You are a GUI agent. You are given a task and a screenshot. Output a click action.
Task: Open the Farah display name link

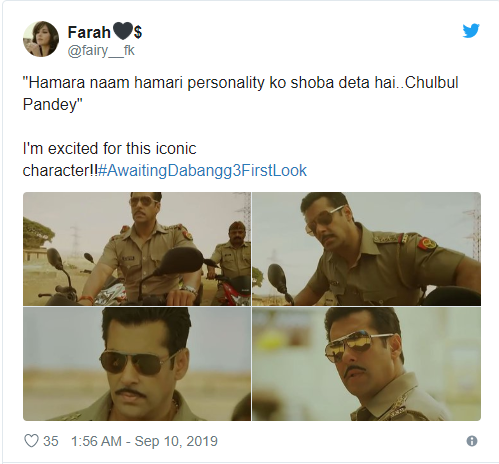click(x=89, y=32)
